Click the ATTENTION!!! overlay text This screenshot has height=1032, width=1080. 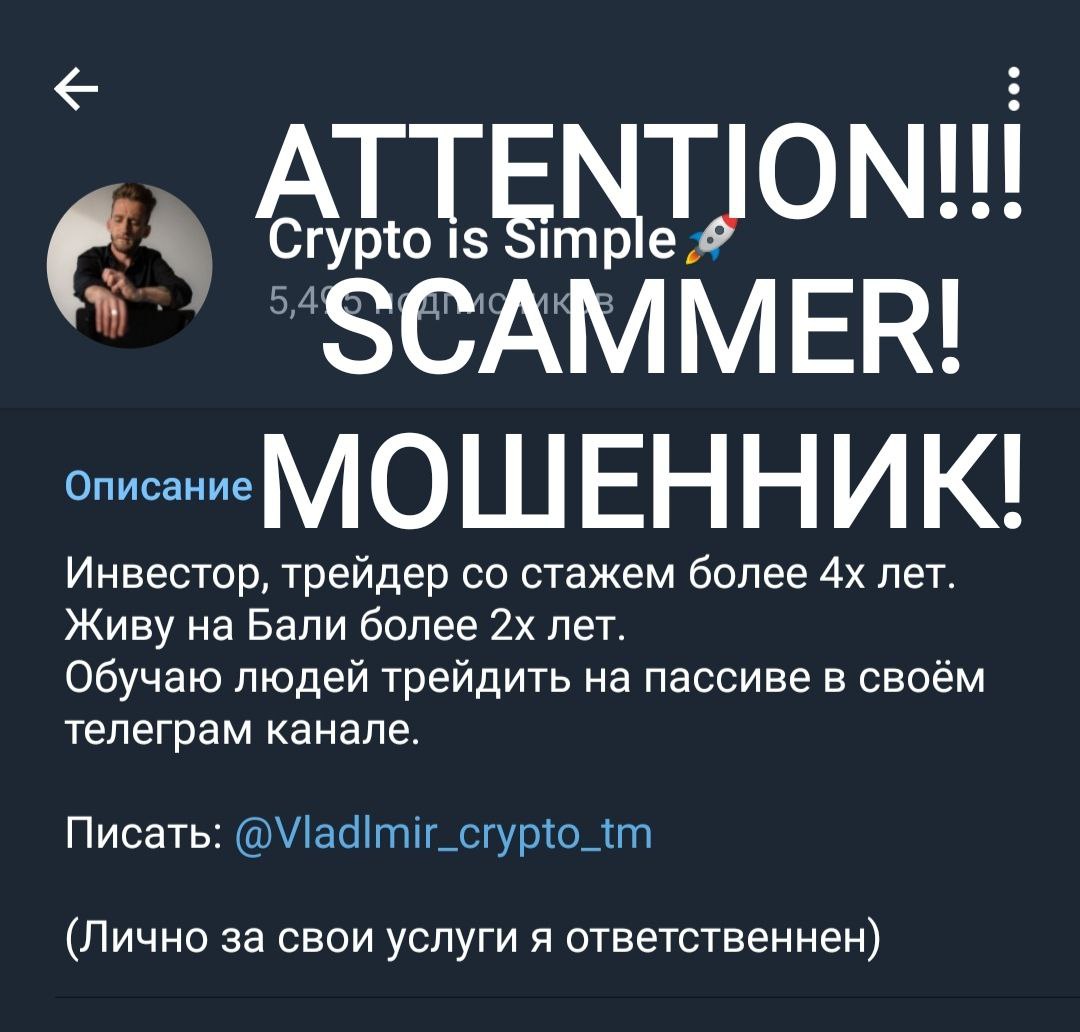[x=638, y=171]
